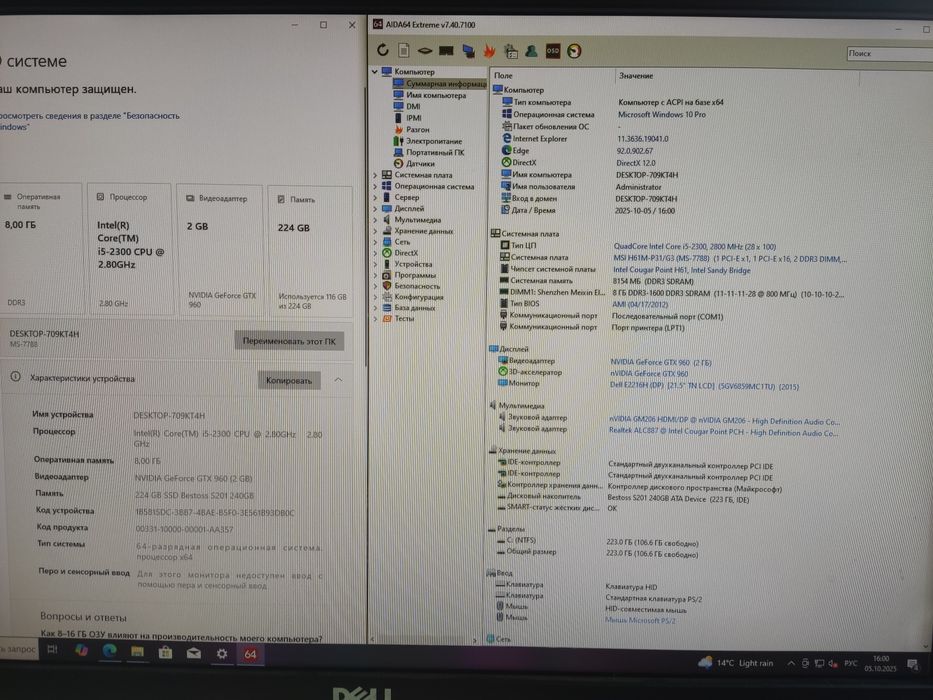Click the Поиск search field in AIDA64

[x=889, y=53]
